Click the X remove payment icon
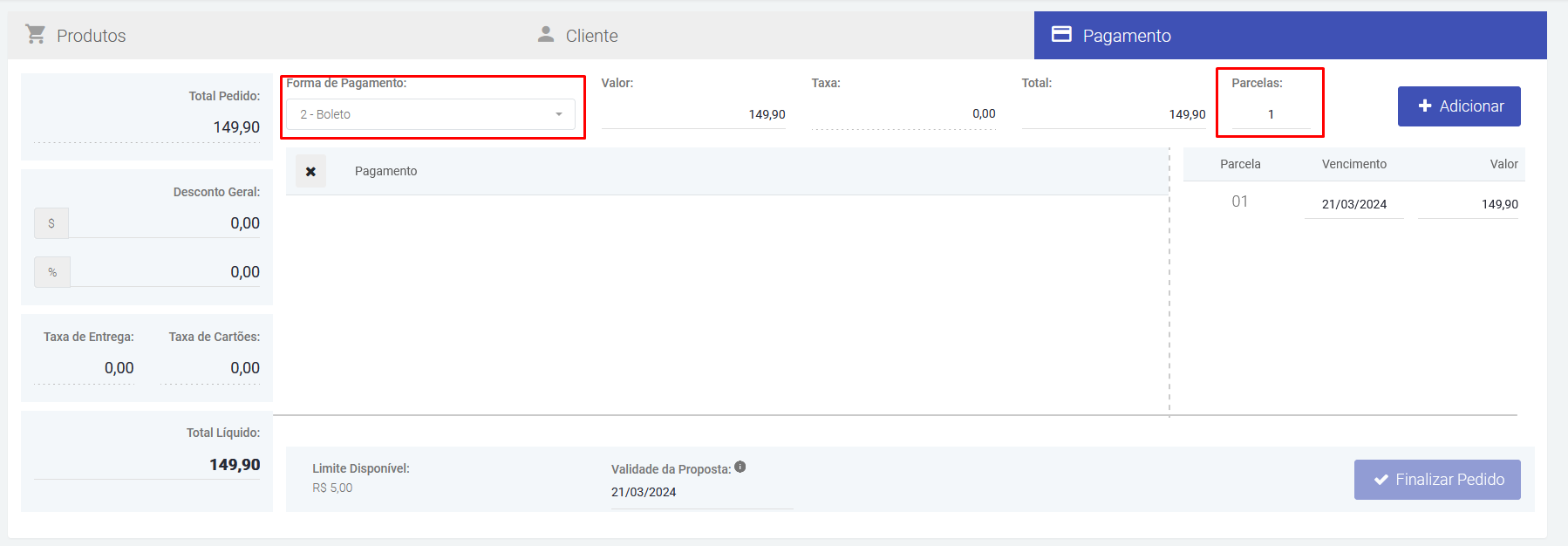The width and height of the screenshot is (1568, 546). (x=310, y=172)
